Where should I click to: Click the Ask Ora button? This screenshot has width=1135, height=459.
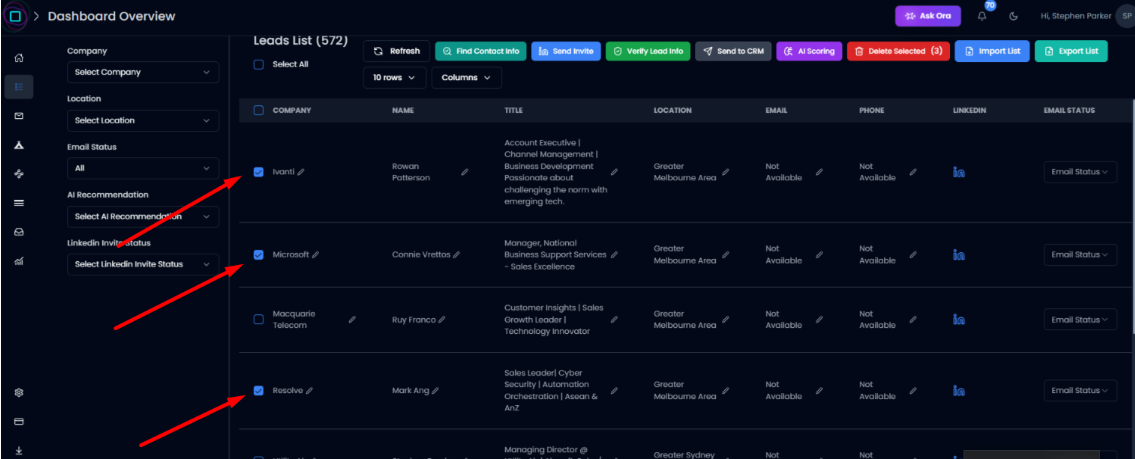tap(927, 16)
